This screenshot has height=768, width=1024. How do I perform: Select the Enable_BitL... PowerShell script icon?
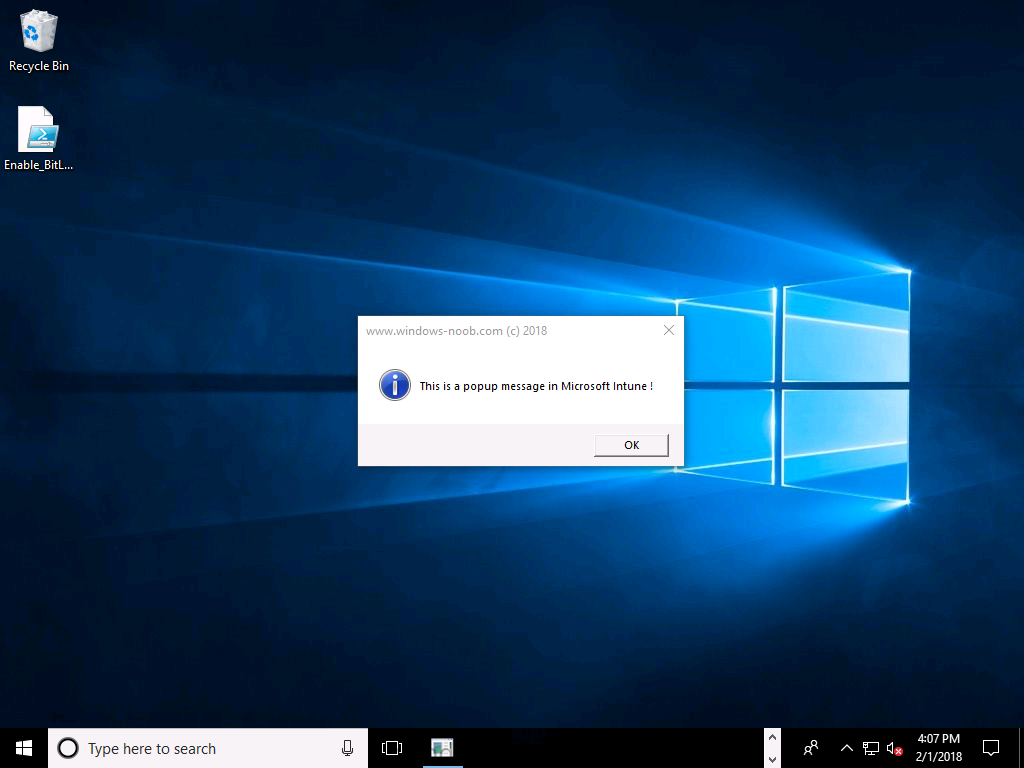coord(39,138)
